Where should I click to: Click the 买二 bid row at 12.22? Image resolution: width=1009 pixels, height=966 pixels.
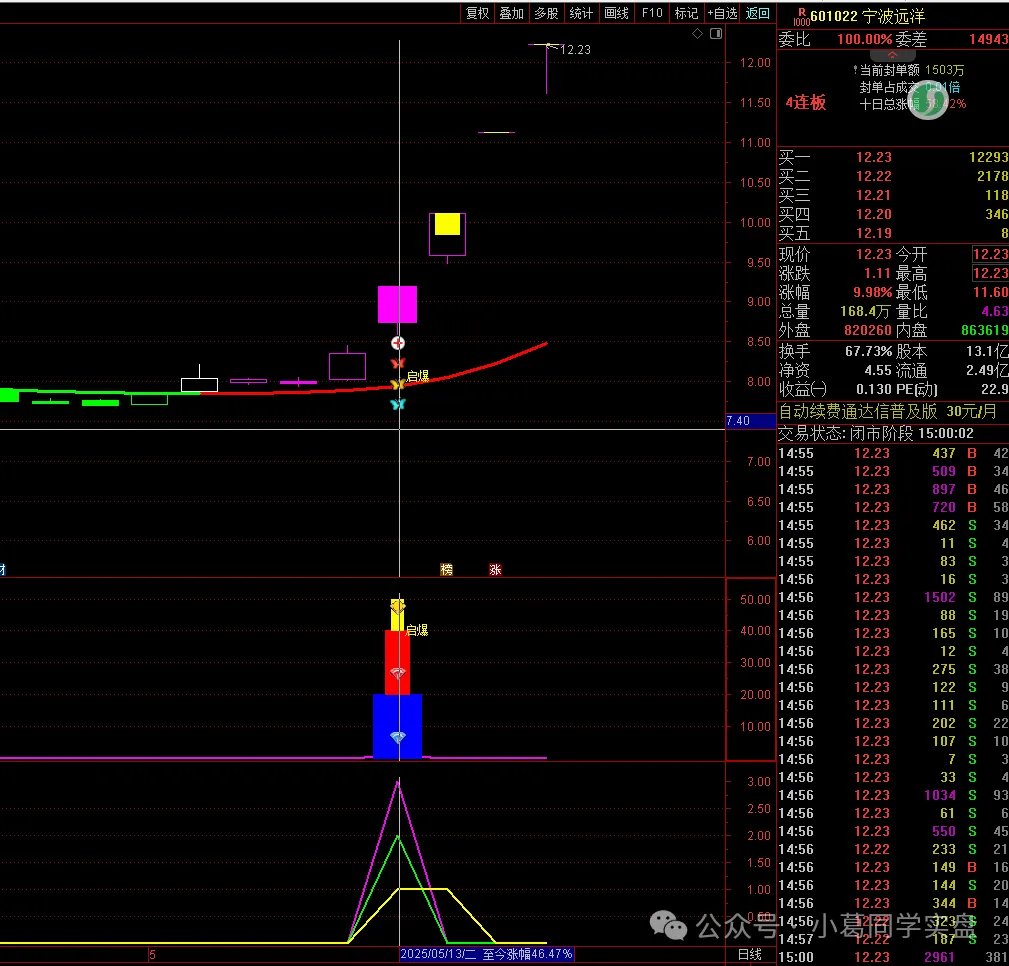pos(893,176)
